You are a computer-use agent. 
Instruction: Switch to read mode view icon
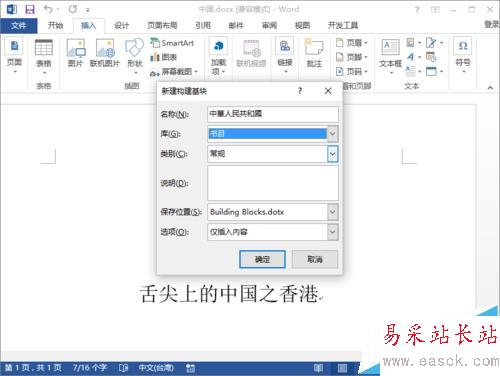318,368
